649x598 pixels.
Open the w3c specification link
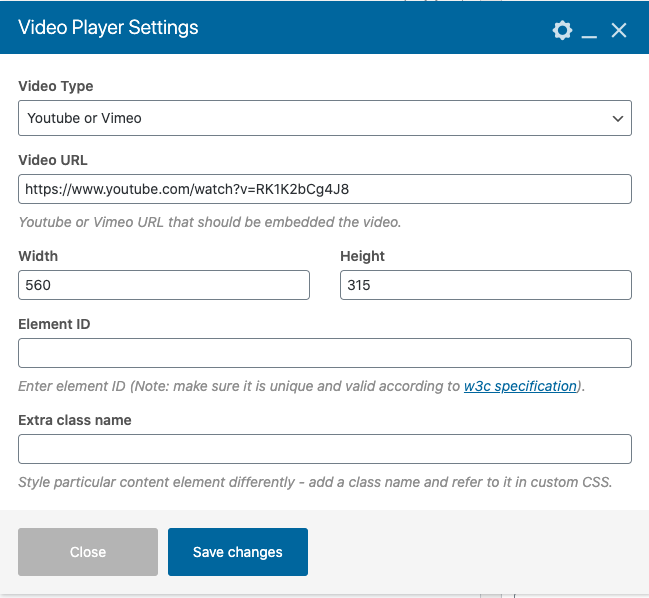pos(520,386)
